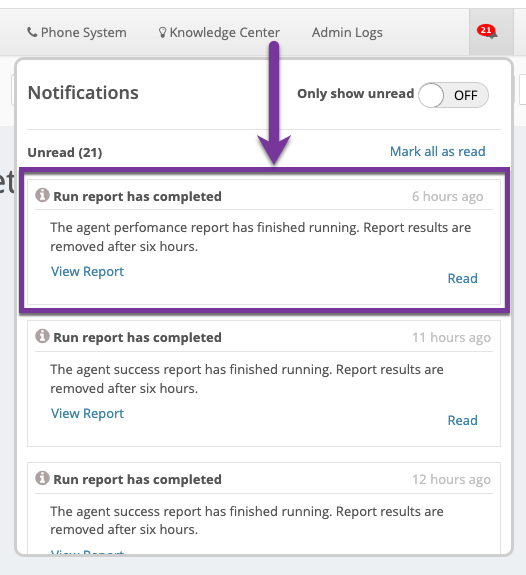The height and width of the screenshot is (575, 526).
Task: View Report for the 11 hours ago notification
Action: coord(87,413)
